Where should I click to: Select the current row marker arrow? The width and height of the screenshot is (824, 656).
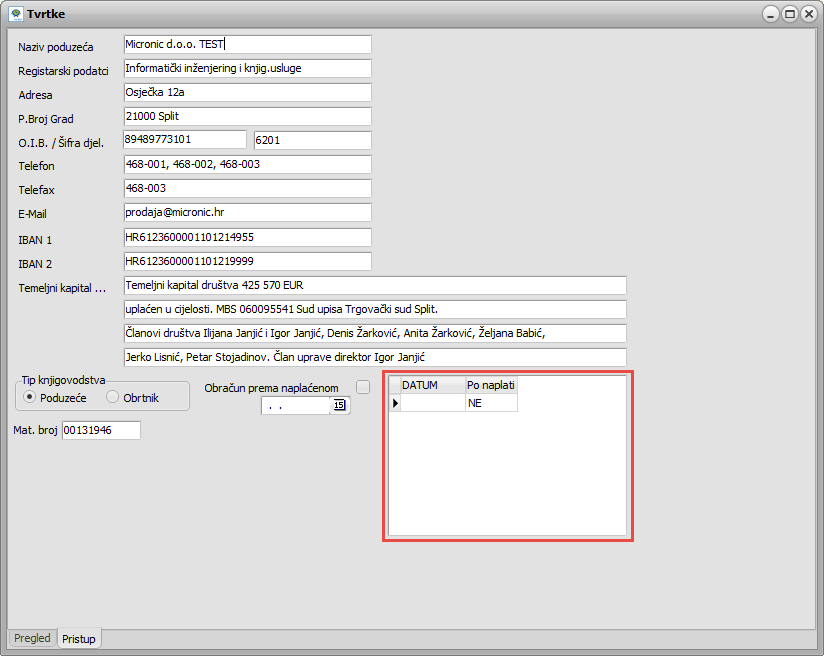pyautogui.click(x=395, y=403)
